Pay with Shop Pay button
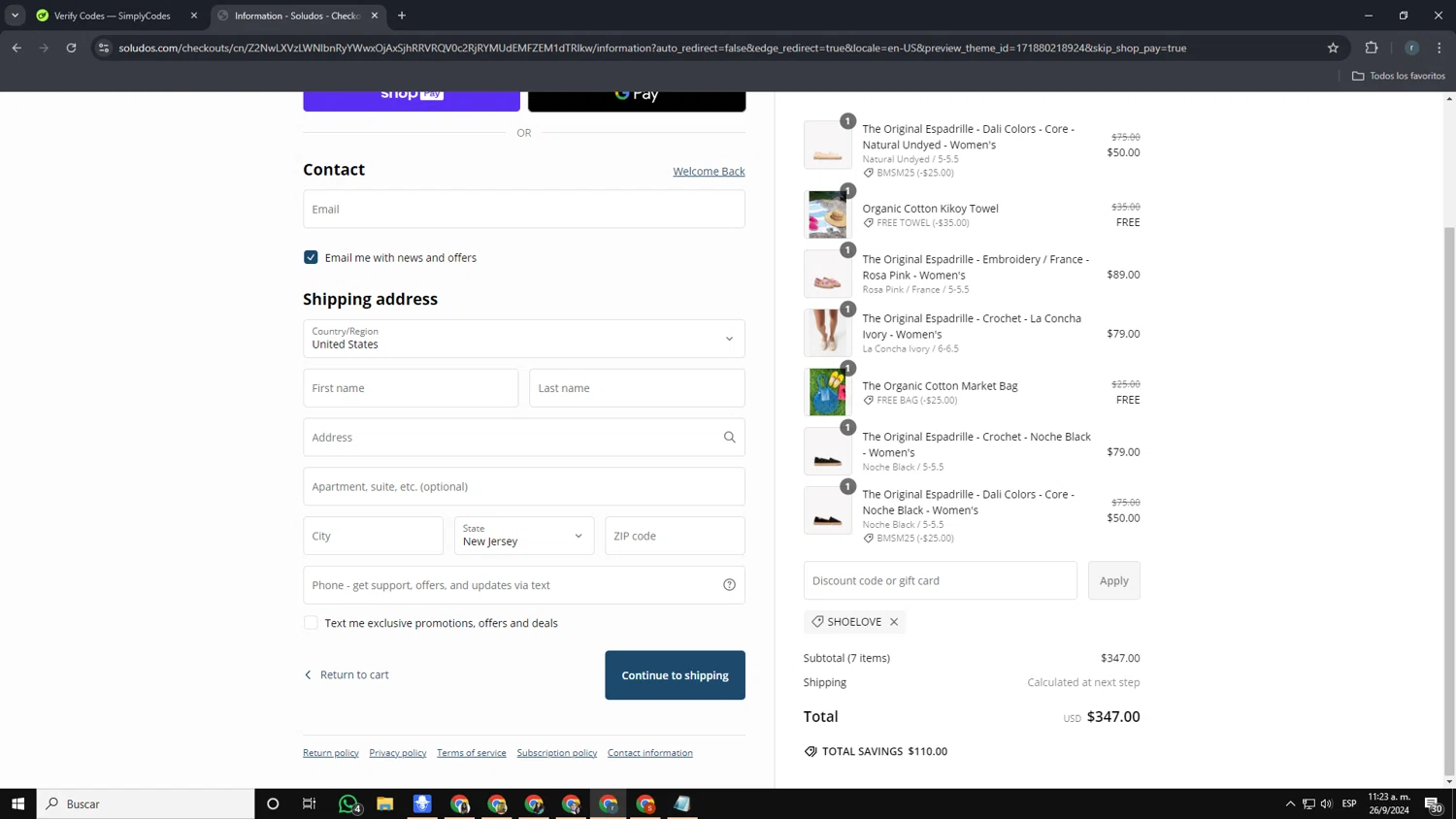This screenshot has width=1456, height=819. (x=412, y=99)
